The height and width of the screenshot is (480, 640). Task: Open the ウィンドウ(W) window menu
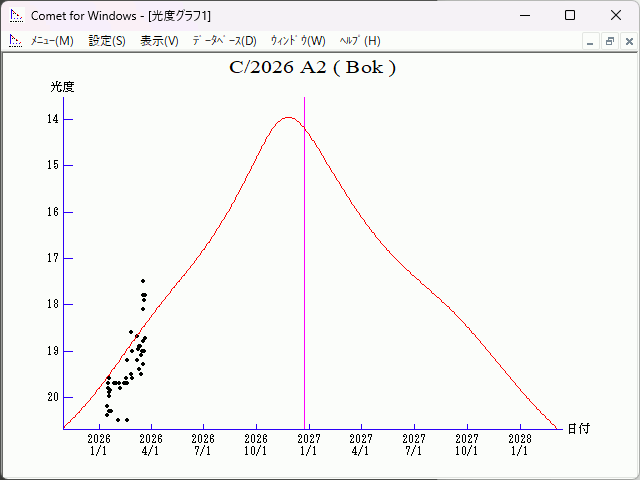click(x=298, y=41)
